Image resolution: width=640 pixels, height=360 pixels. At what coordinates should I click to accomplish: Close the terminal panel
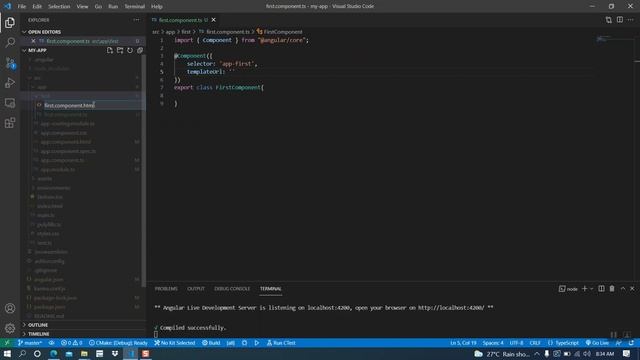(x=632, y=289)
